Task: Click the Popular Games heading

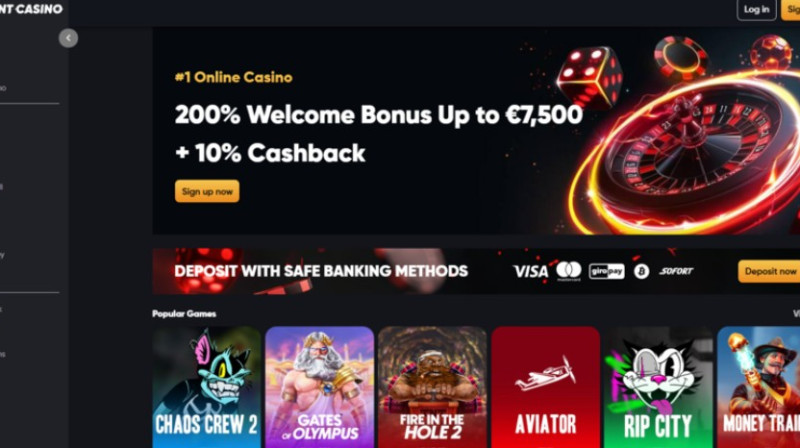Action: click(184, 313)
